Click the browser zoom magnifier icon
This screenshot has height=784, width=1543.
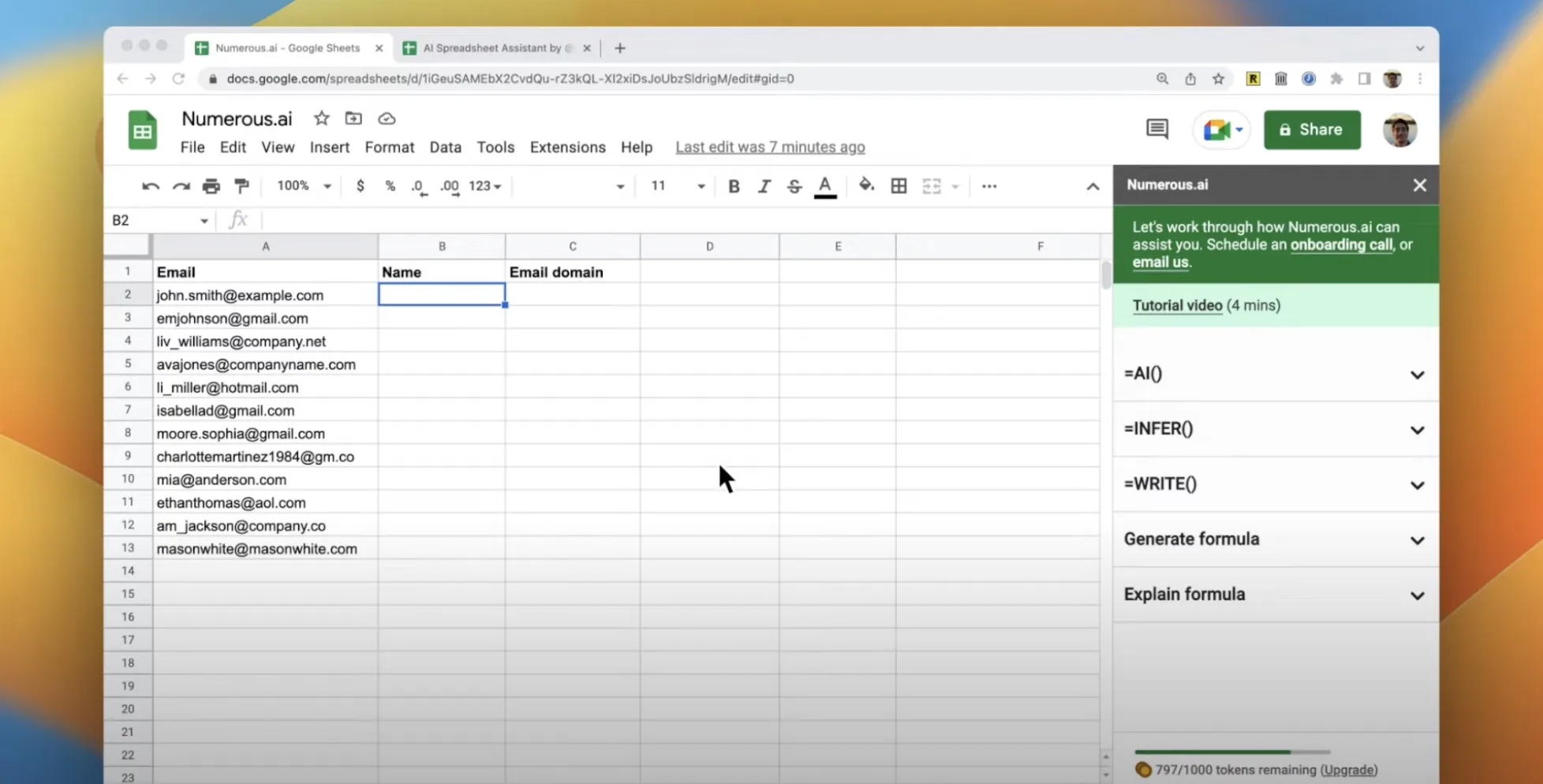[1162, 79]
